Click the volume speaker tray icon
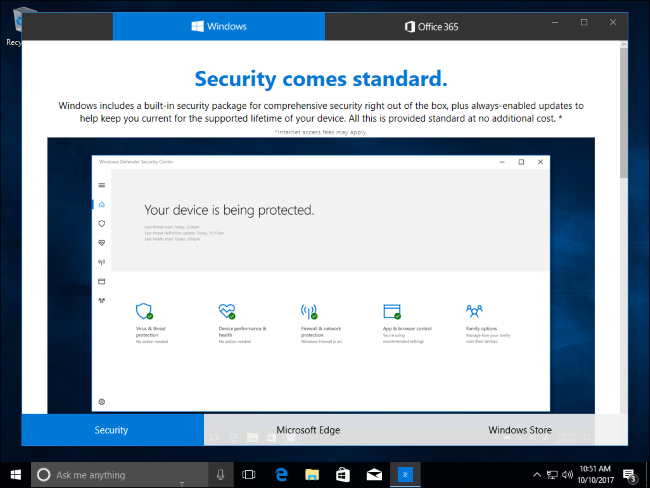The width and height of the screenshot is (650, 488). click(567, 475)
